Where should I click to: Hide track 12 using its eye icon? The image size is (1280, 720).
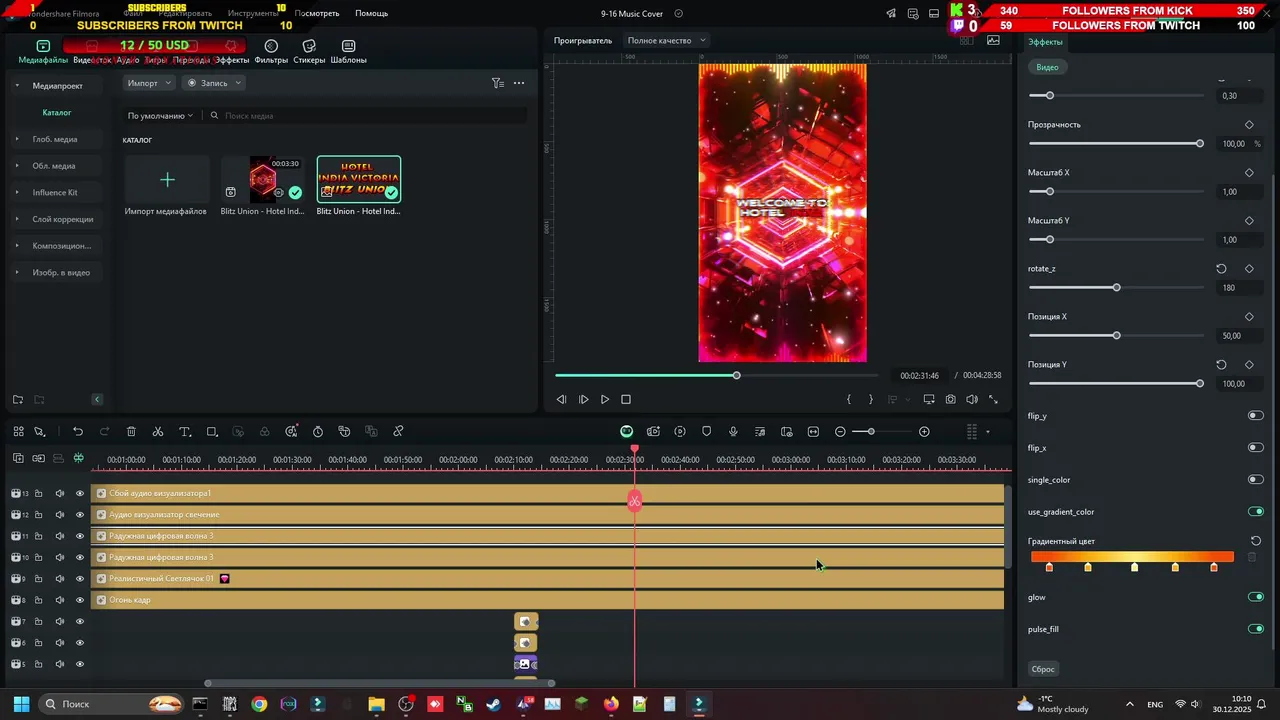80,514
